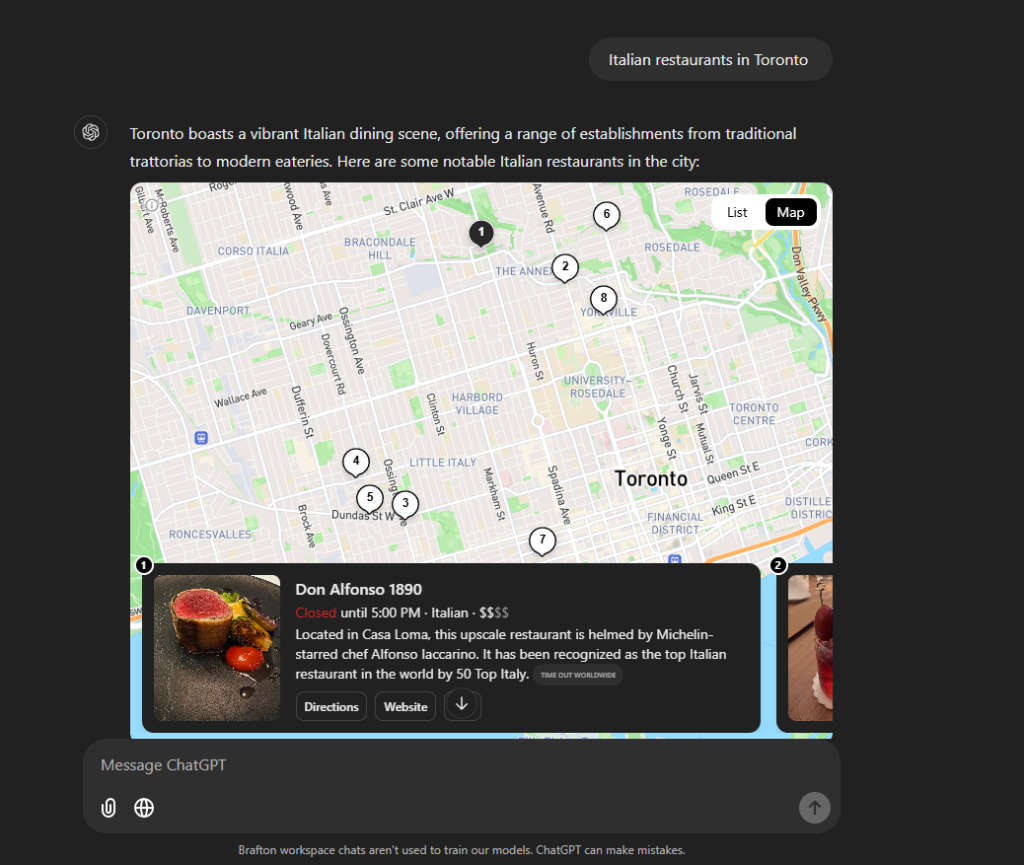Click the CORSO ITALIA map label
Viewport: 1024px width, 865px height.
(x=253, y=251)
